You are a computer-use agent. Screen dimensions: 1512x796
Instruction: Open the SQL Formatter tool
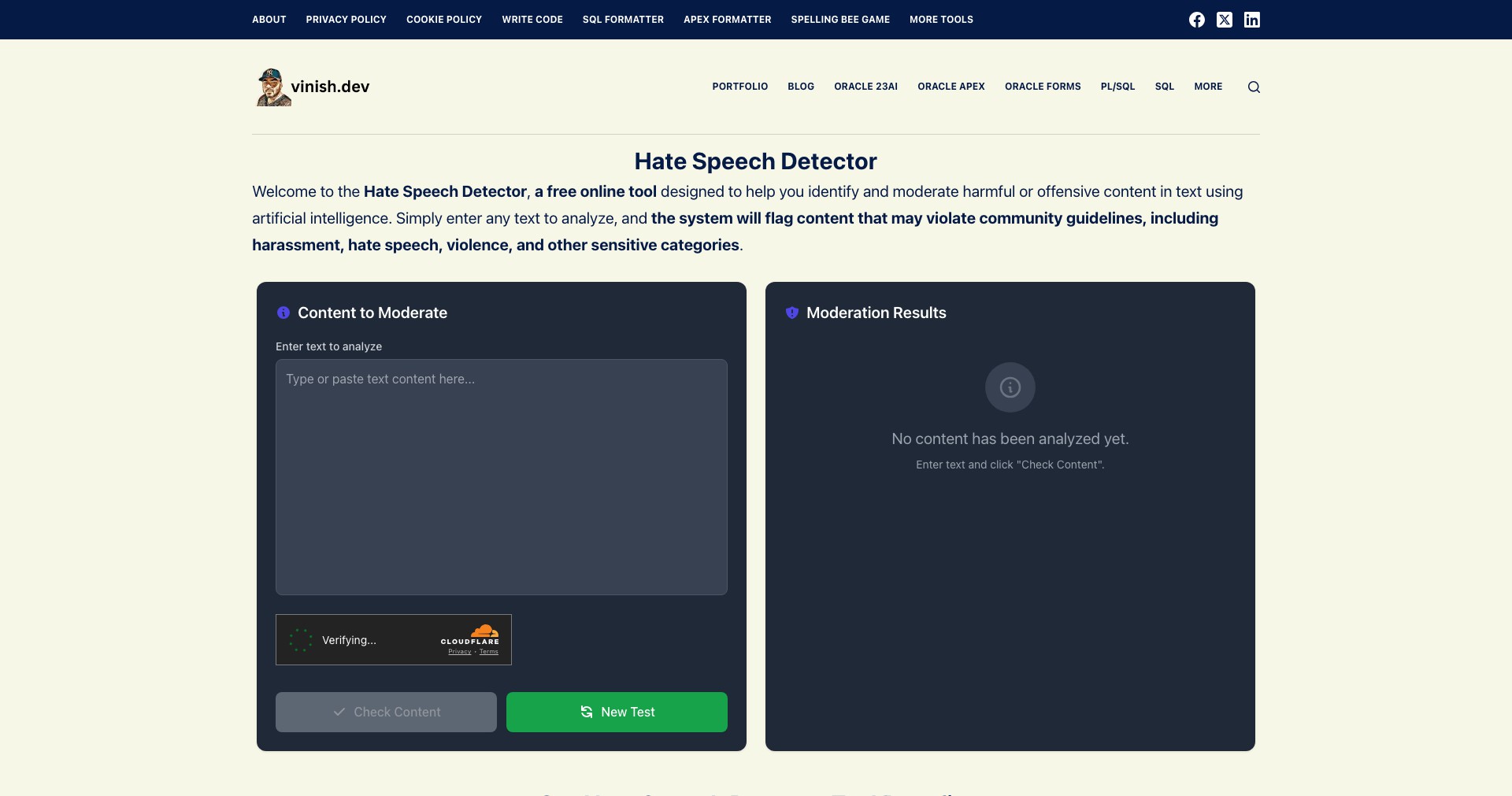pos(623,20)
